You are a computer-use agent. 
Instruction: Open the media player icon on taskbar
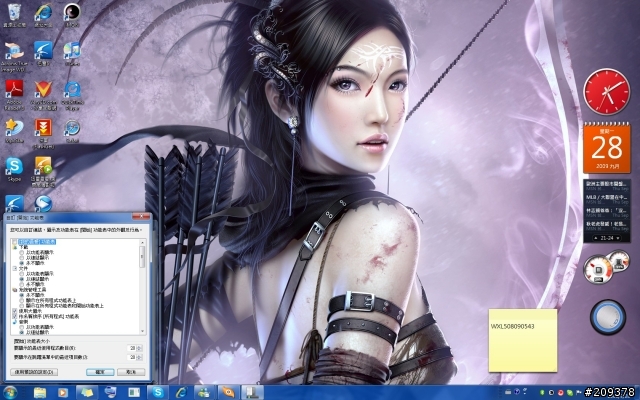click(62, 393)
